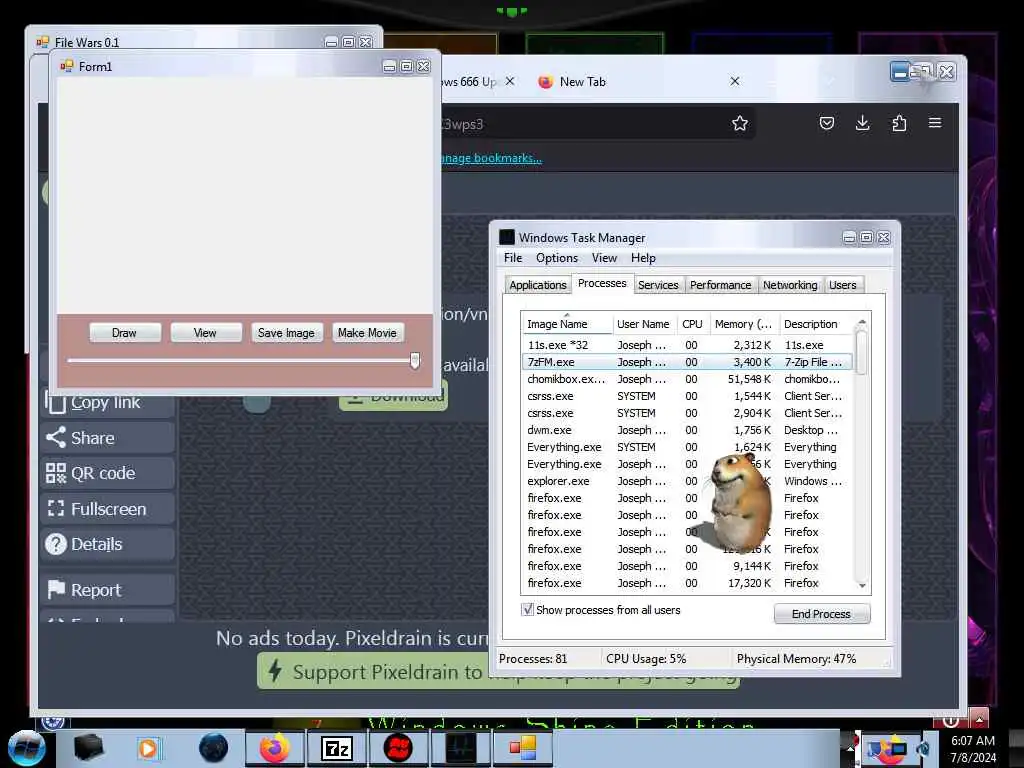This screenshot has width=1024, height=768.
Task: Open the media player taskbar icon
Action: tap(148, 748)
